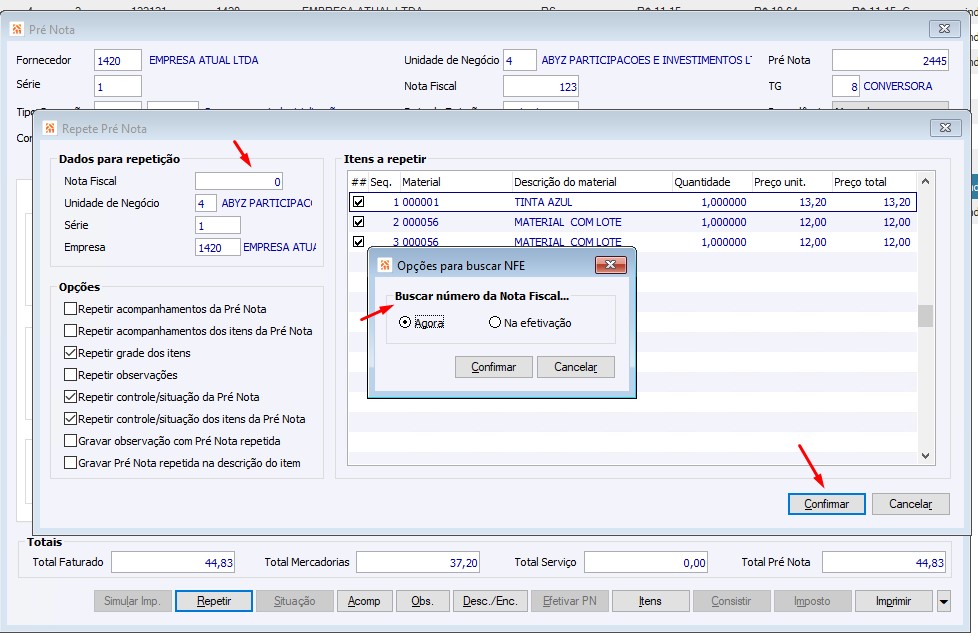Click the TG field in Pré Nota
The image size is (978, 636).
[846, 87]
